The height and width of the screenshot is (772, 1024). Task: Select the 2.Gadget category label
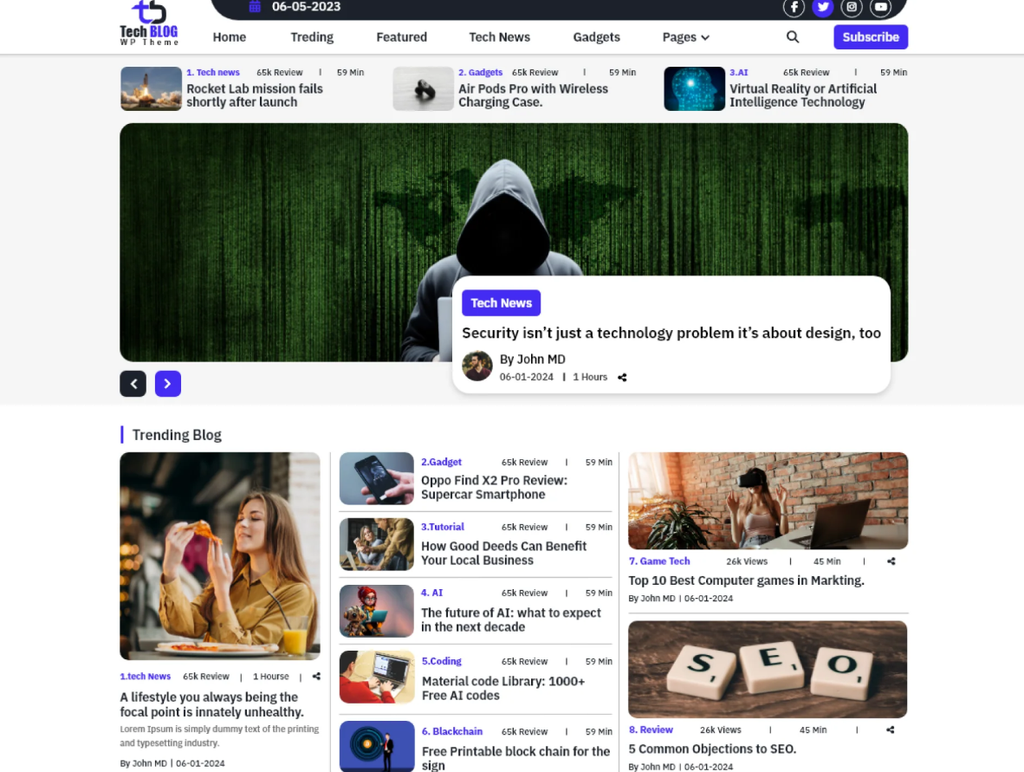[441, 462]
